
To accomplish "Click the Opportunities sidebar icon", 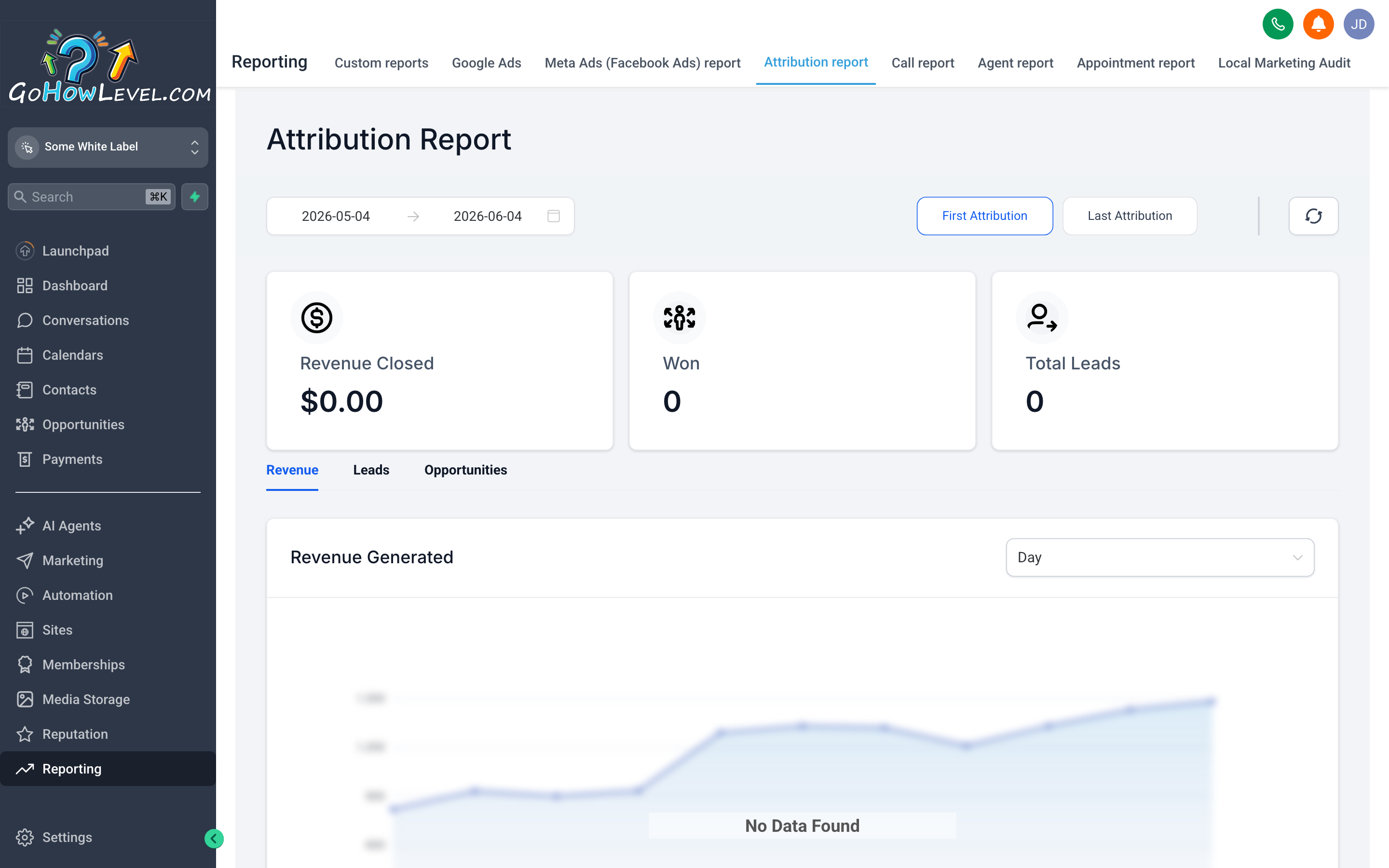I will tap(25, 424).
